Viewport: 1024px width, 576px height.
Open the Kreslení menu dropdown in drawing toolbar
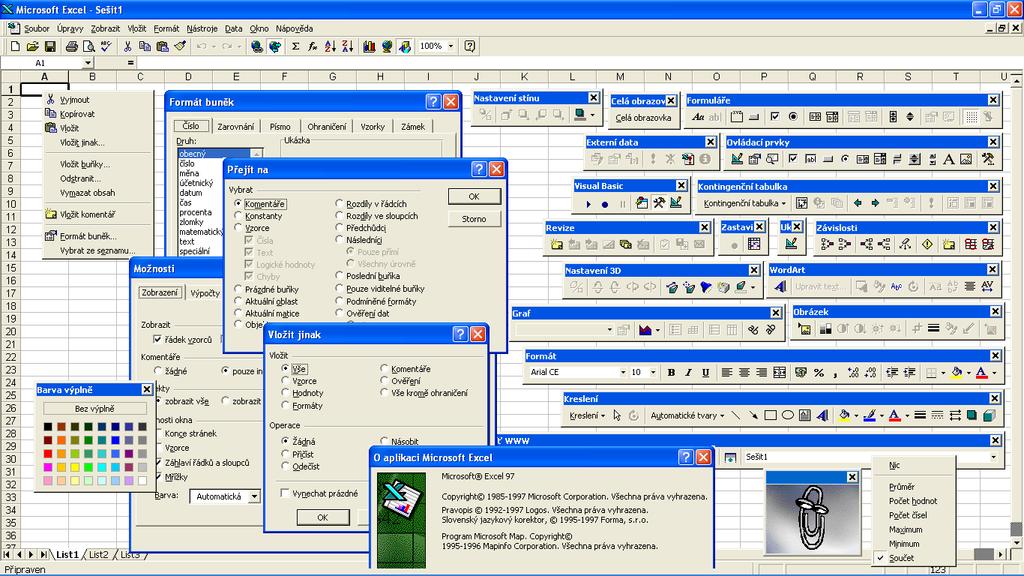(x=586, y=415)
